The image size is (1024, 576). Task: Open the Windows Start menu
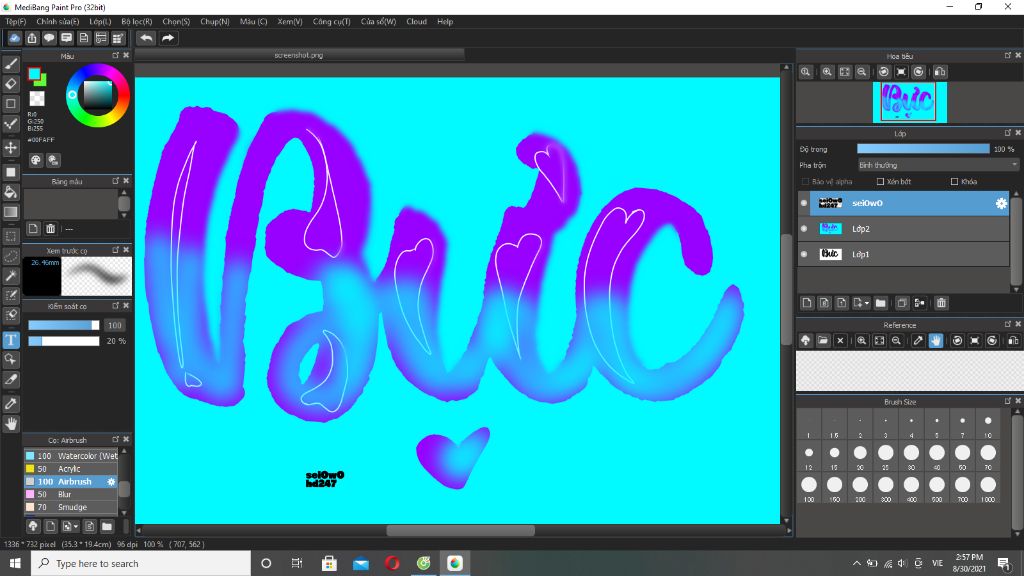click(x=15, y=563)
